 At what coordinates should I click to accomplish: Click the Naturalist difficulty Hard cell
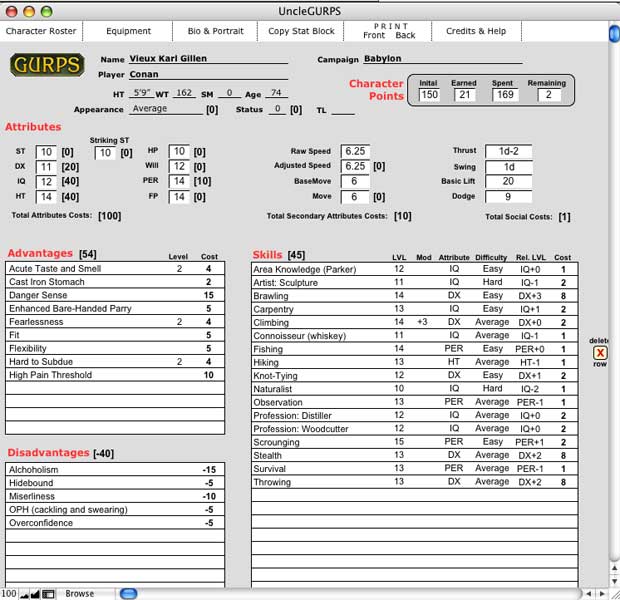tap(492, 388)
